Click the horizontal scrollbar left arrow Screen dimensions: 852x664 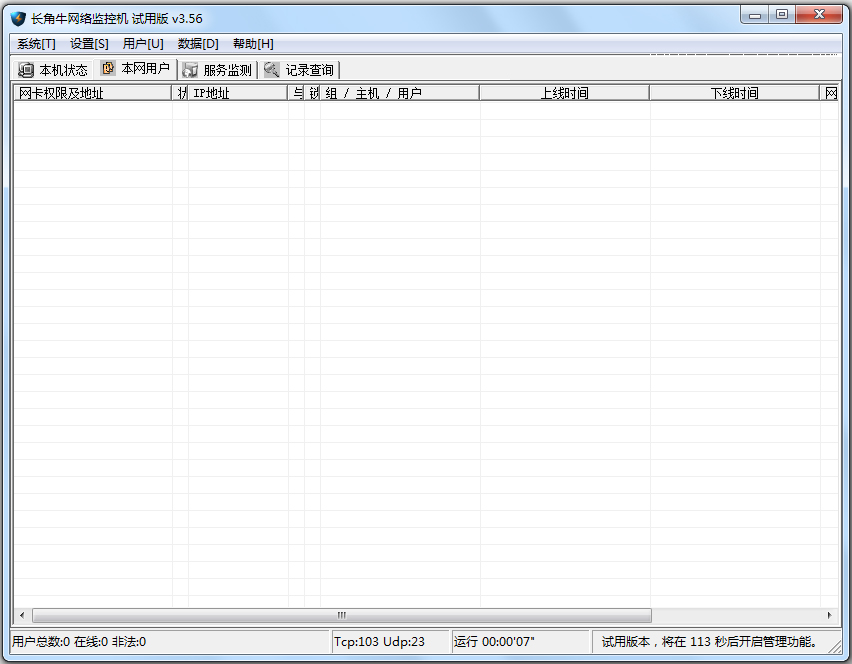tap(22, 615)
